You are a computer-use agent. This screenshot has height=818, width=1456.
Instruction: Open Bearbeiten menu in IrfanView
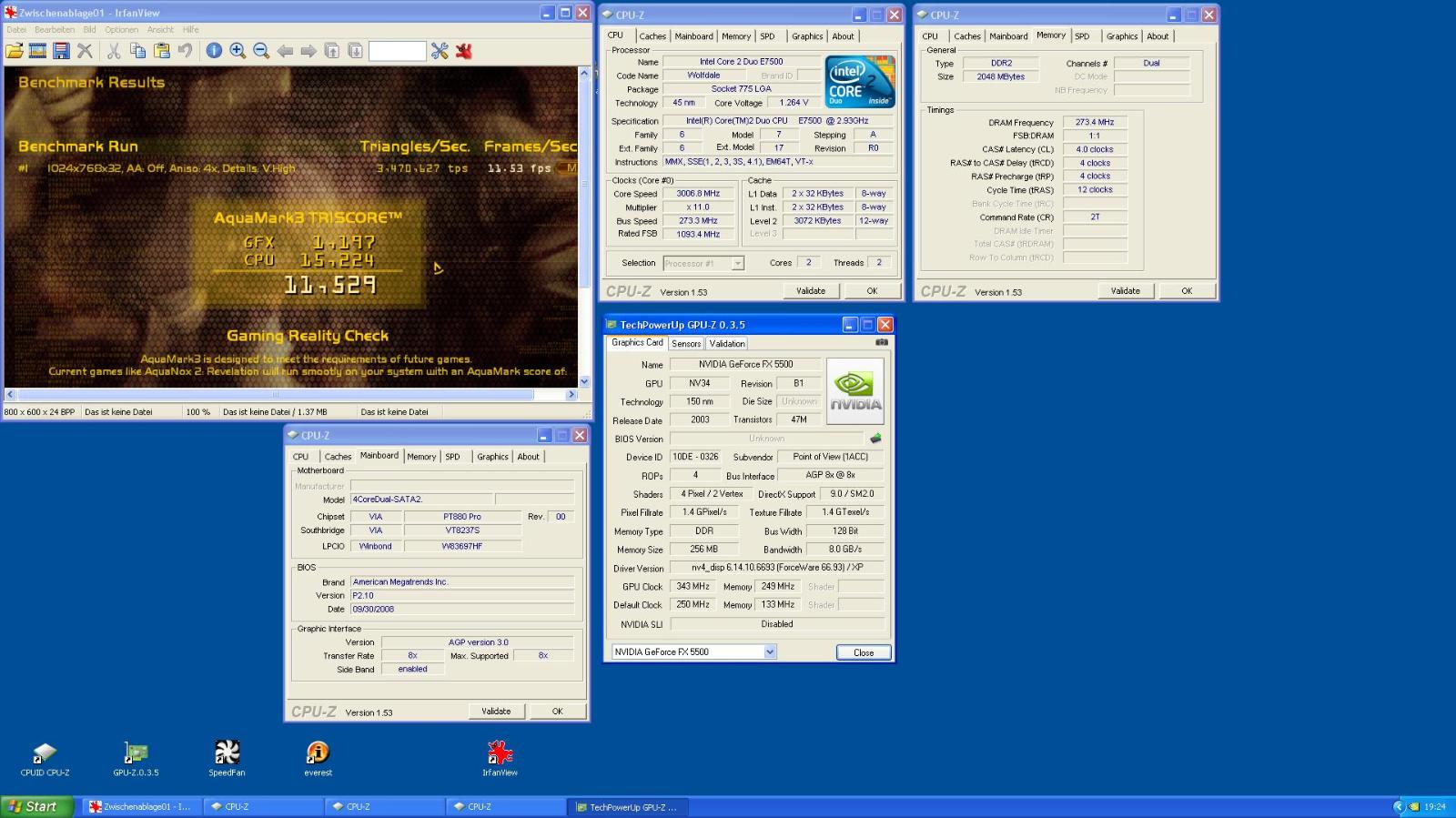click(x=55, y=29)
